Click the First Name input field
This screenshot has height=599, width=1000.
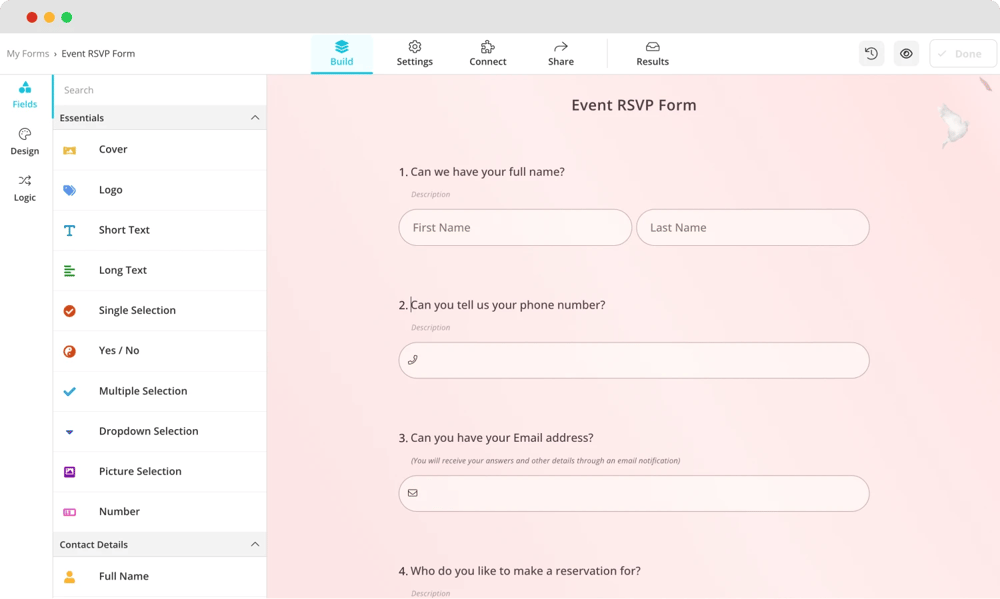point(514,227)
